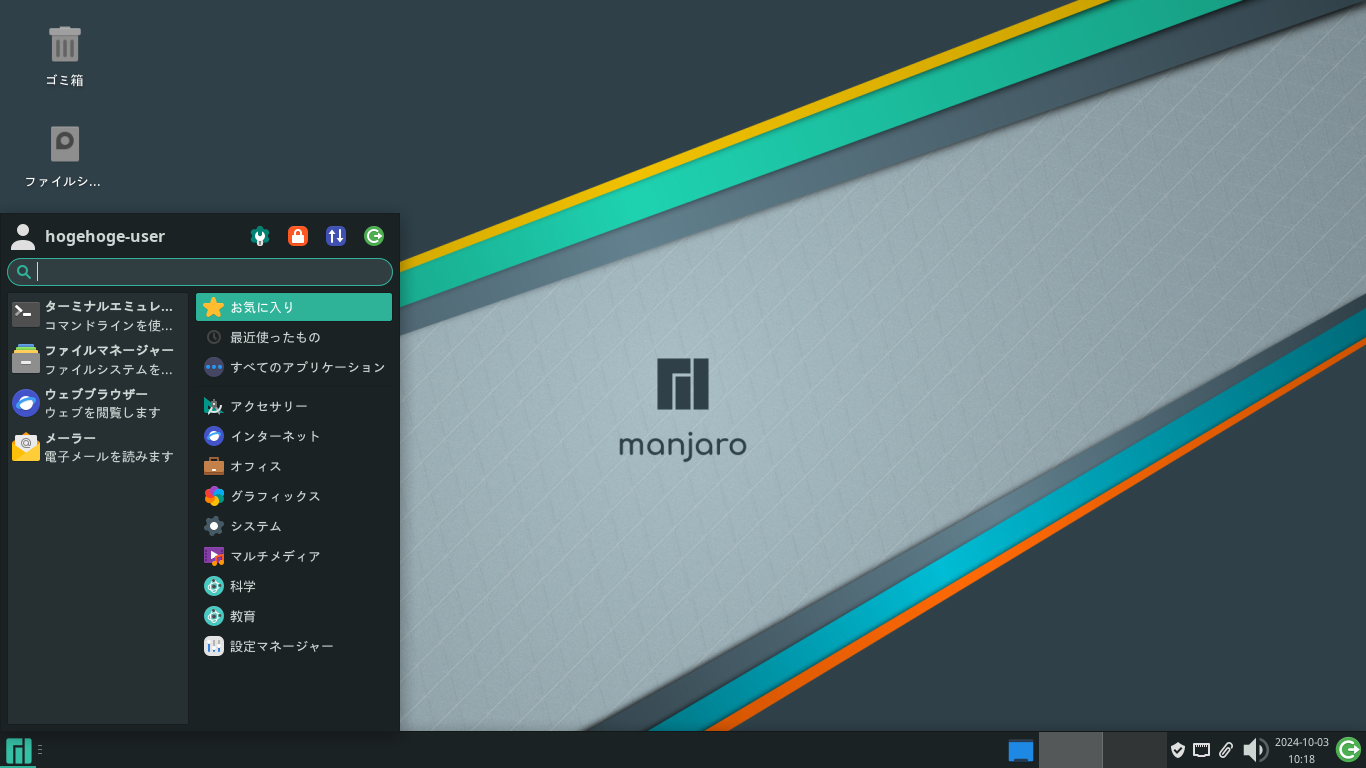Open the Terminal Emulator from the menu

click(95, 314)
